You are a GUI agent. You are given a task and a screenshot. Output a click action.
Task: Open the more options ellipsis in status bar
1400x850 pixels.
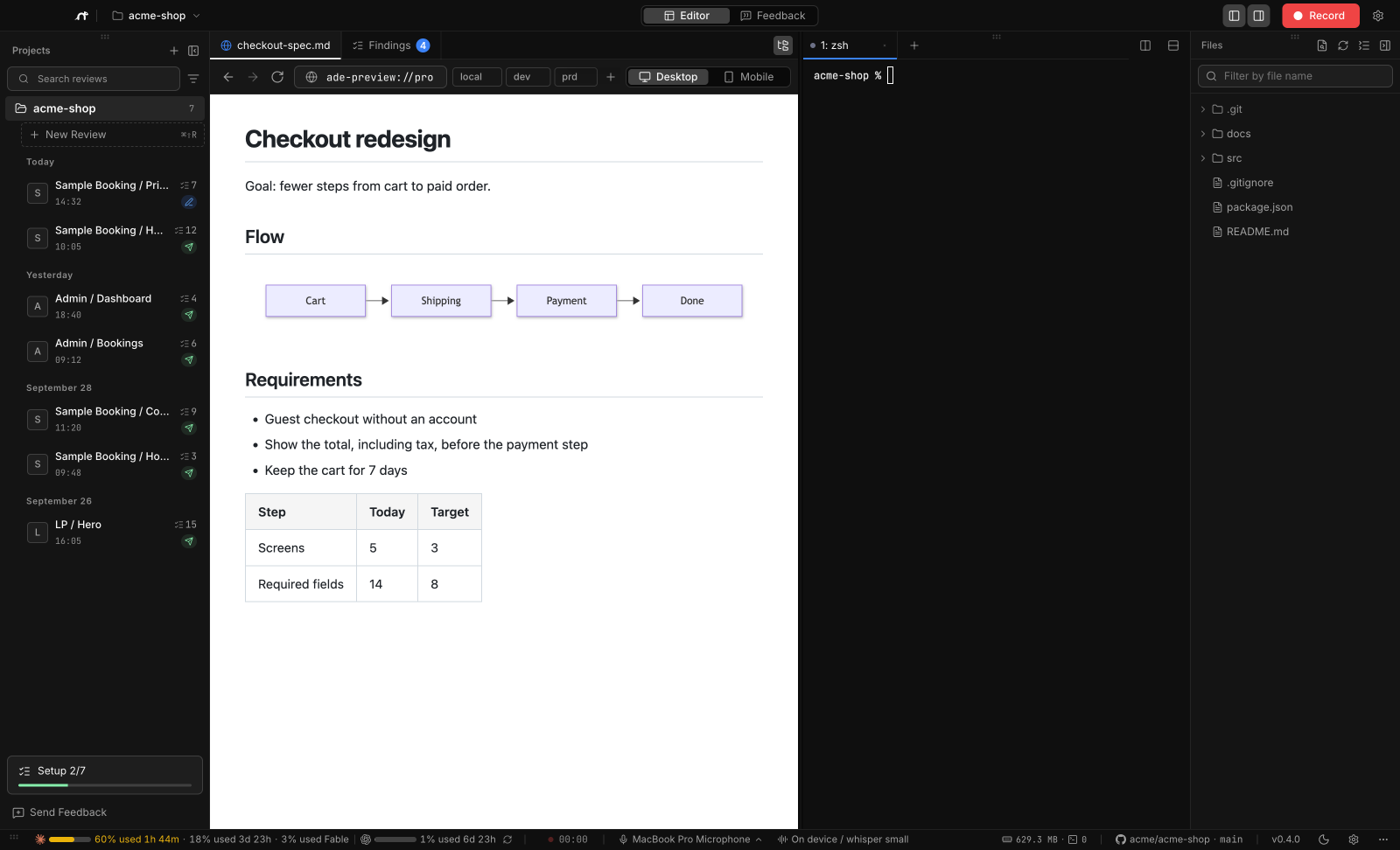tap(1383, 840)
